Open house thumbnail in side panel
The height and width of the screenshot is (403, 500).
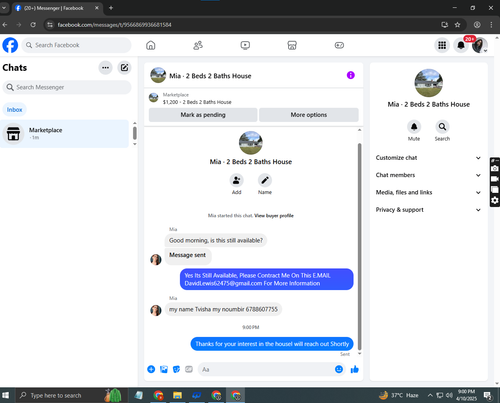click(x=429, y=83)
